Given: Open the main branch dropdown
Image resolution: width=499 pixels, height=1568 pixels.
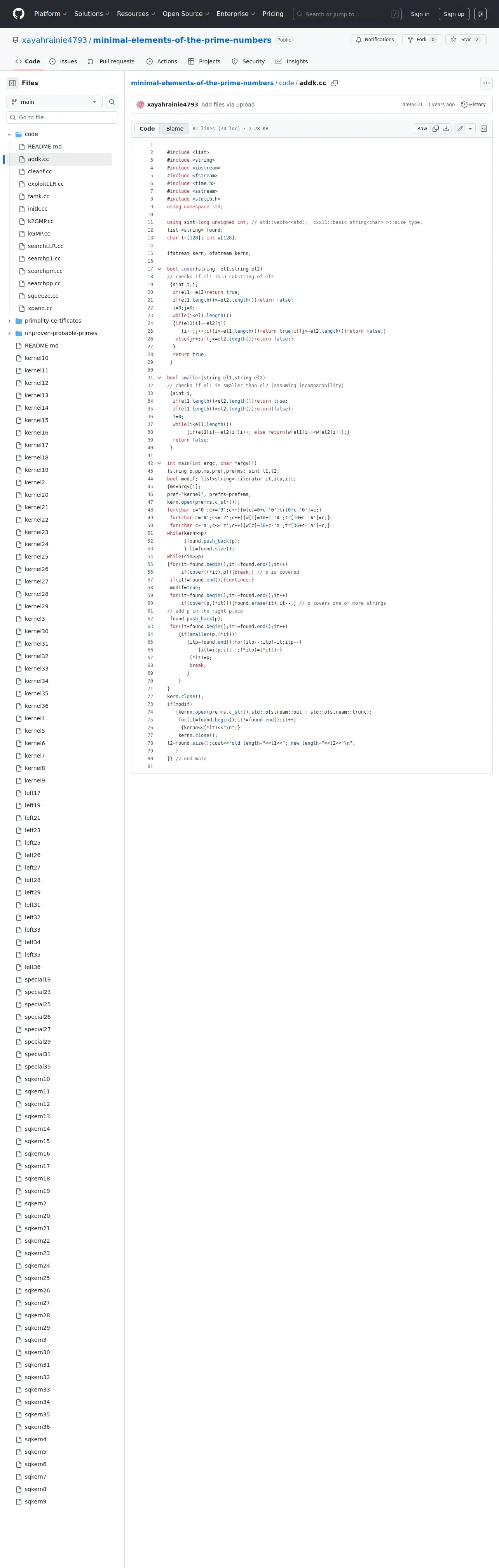Looking at the screenshot, I should tap(55, 102).
